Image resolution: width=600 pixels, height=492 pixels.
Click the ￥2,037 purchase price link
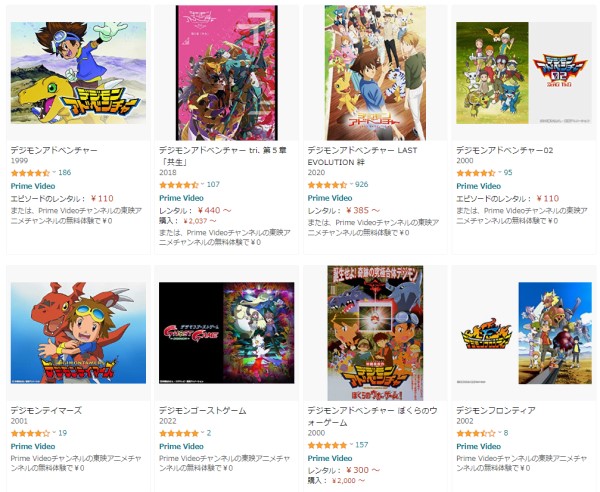(200, 221)
